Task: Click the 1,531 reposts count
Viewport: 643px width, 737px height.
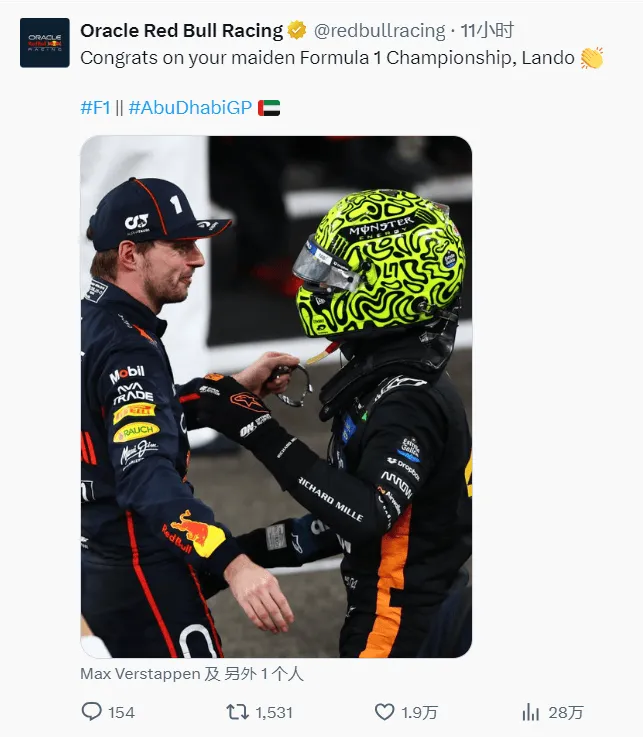Action: 274,713
